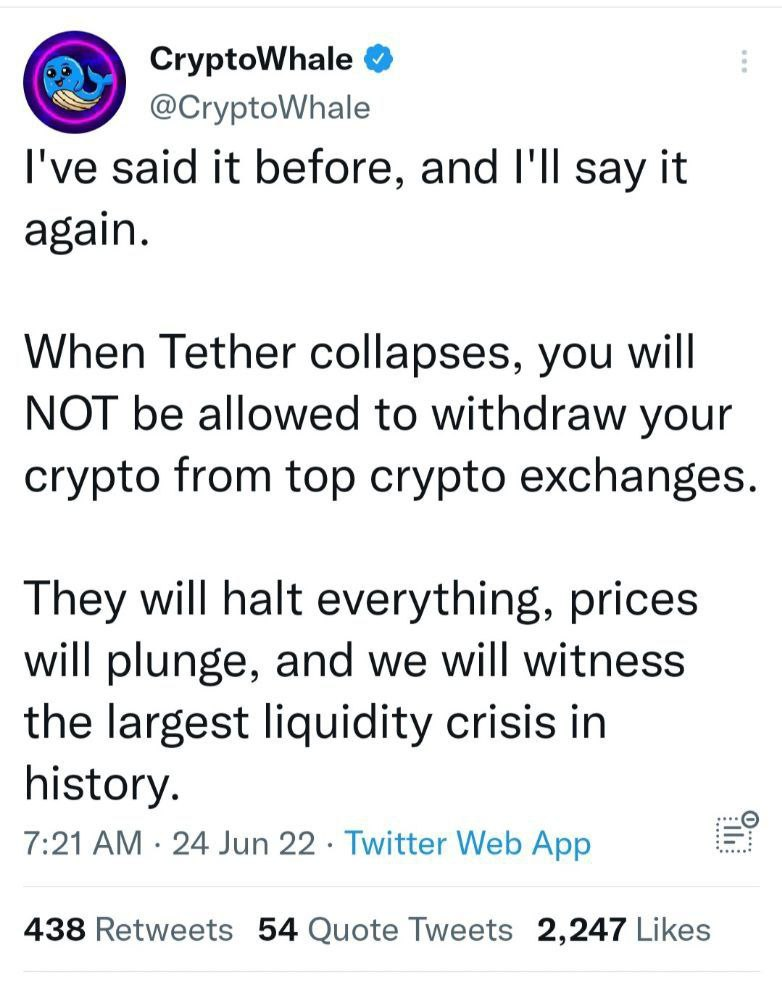Show the 2,247 Likes list
This screenshot has width=782, height=981.
(x=623, y=930)
